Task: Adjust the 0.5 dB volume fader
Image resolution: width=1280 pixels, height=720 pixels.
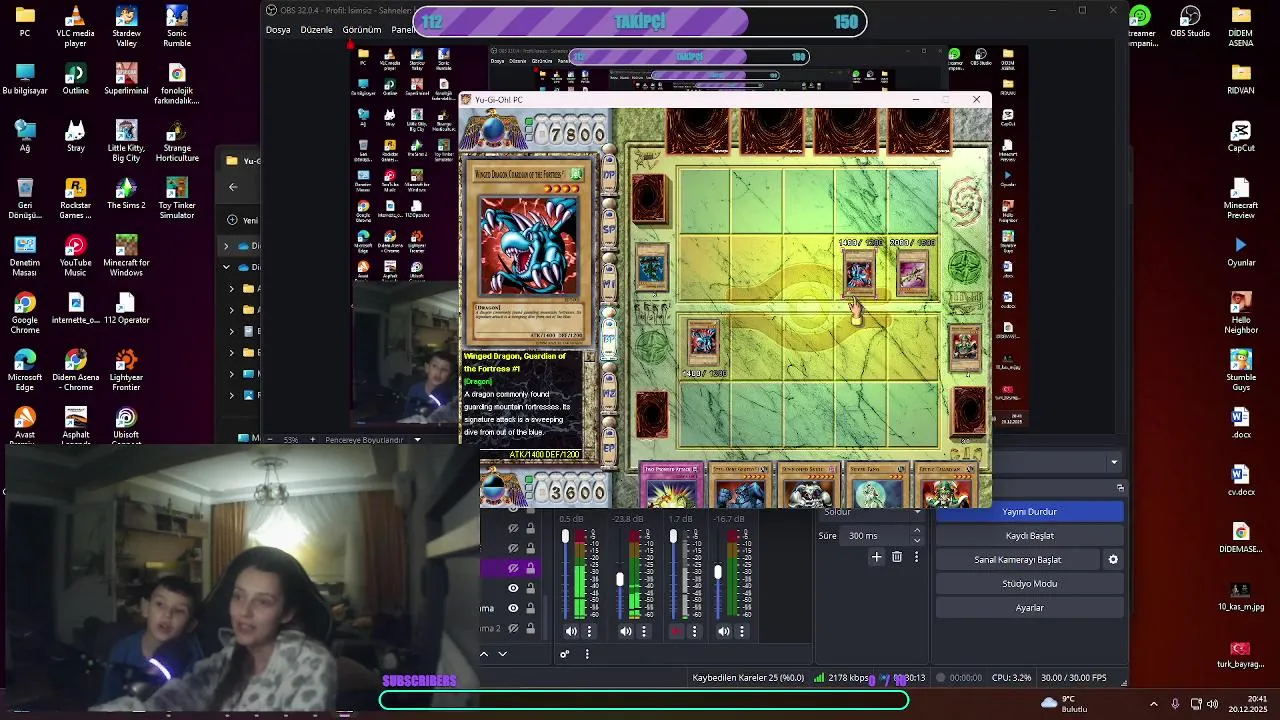Action: [565, 537]
